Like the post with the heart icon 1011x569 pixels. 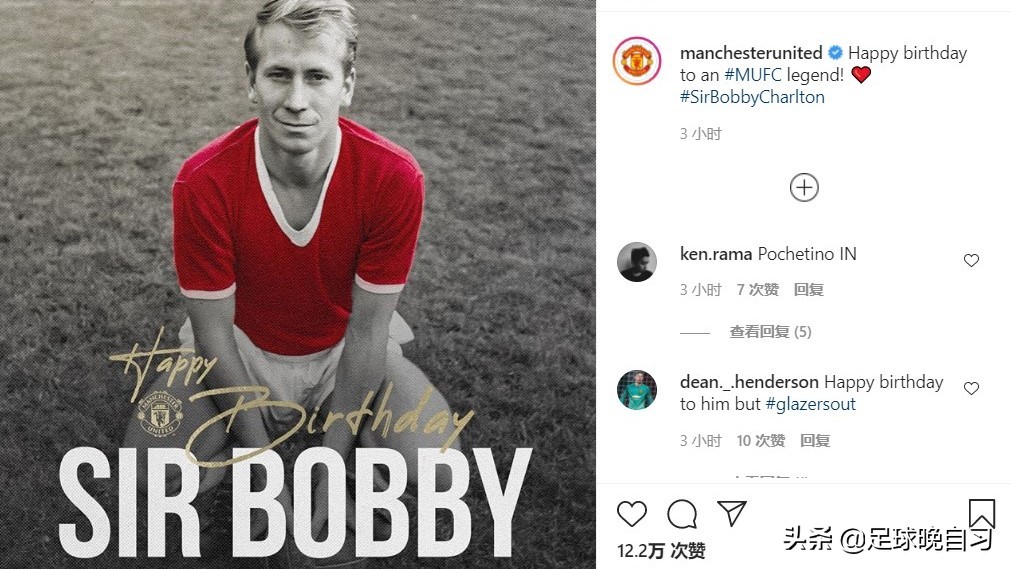pyautogui.click(x=632, y=514)
